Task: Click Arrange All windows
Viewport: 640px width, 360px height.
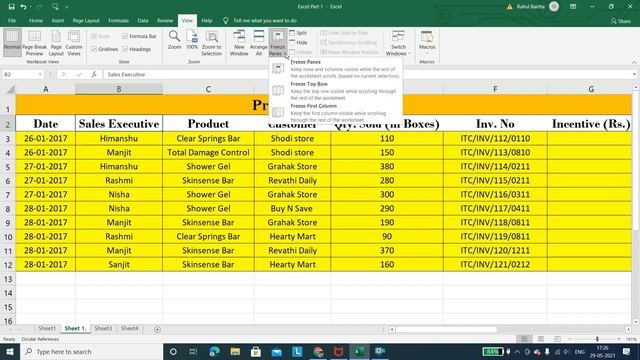Action: 259,43
